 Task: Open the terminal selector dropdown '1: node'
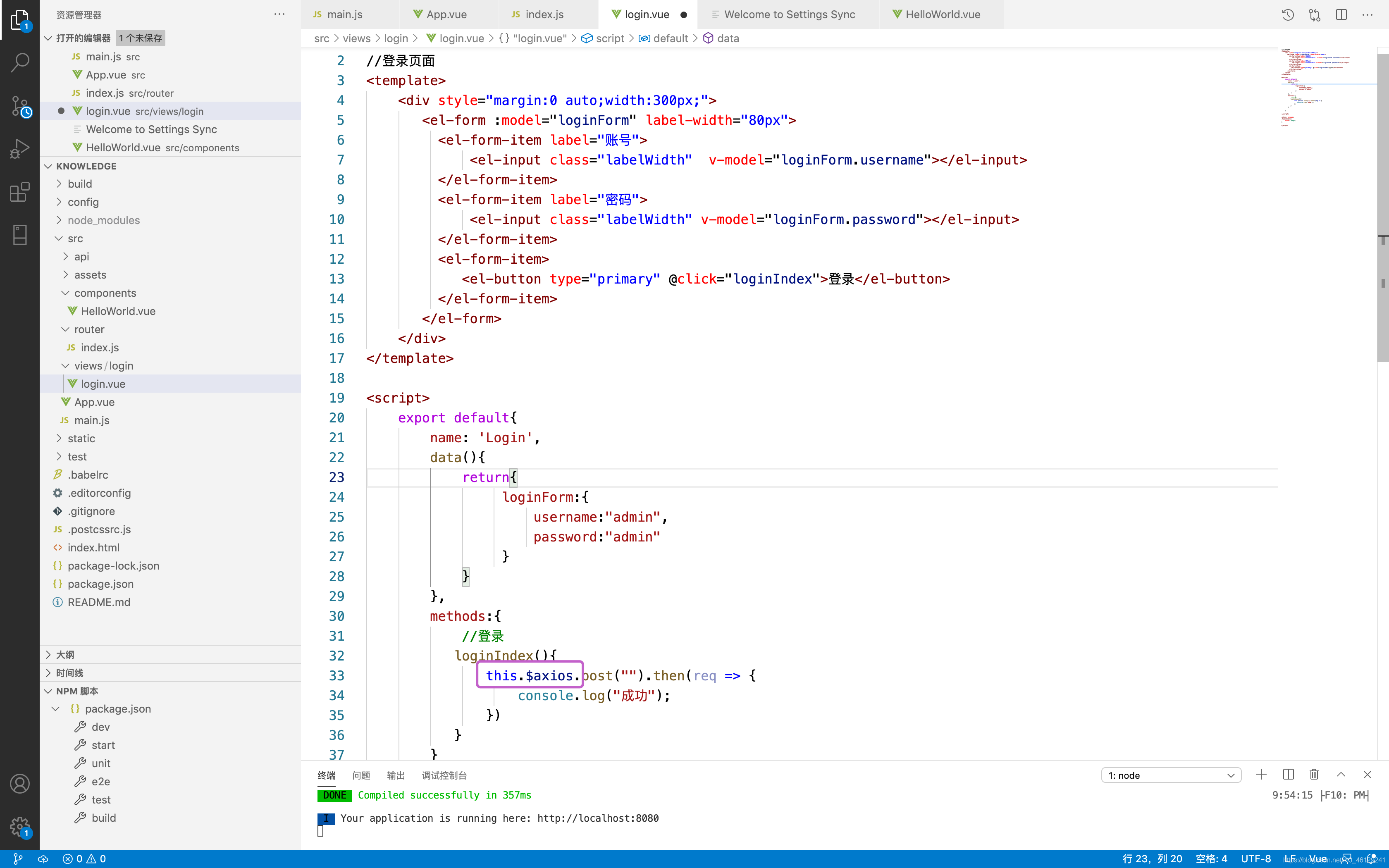pyautogui.click(x=1171, y=775)
